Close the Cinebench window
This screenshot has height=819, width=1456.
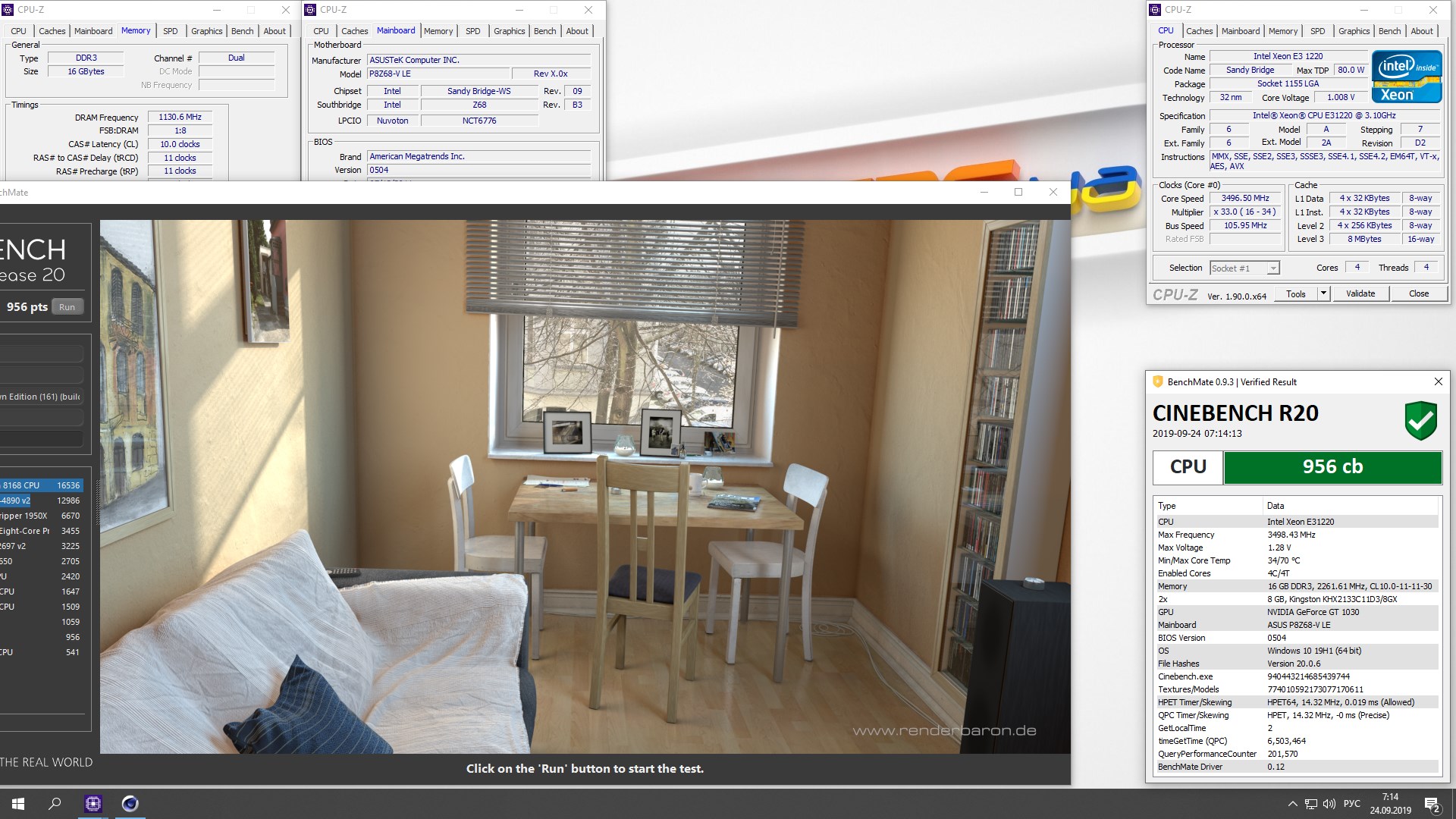pyautogui.click(x=1053, y=192)
